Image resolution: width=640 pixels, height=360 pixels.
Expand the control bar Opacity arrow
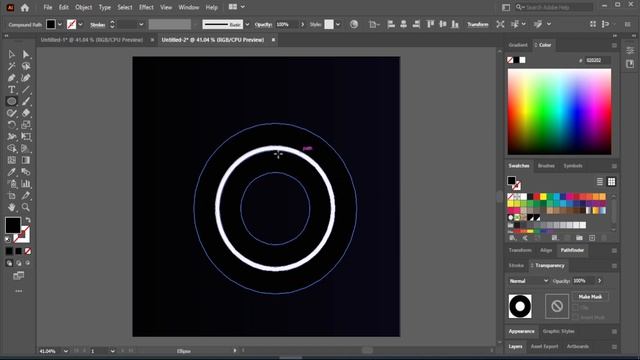point(302,24)
